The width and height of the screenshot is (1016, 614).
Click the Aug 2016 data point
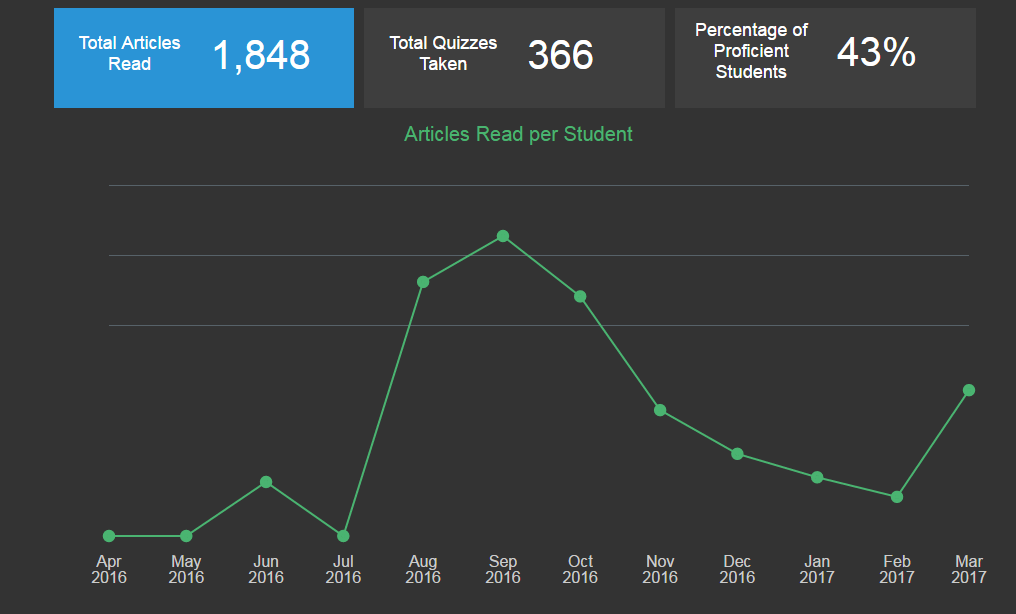point(423,282)
